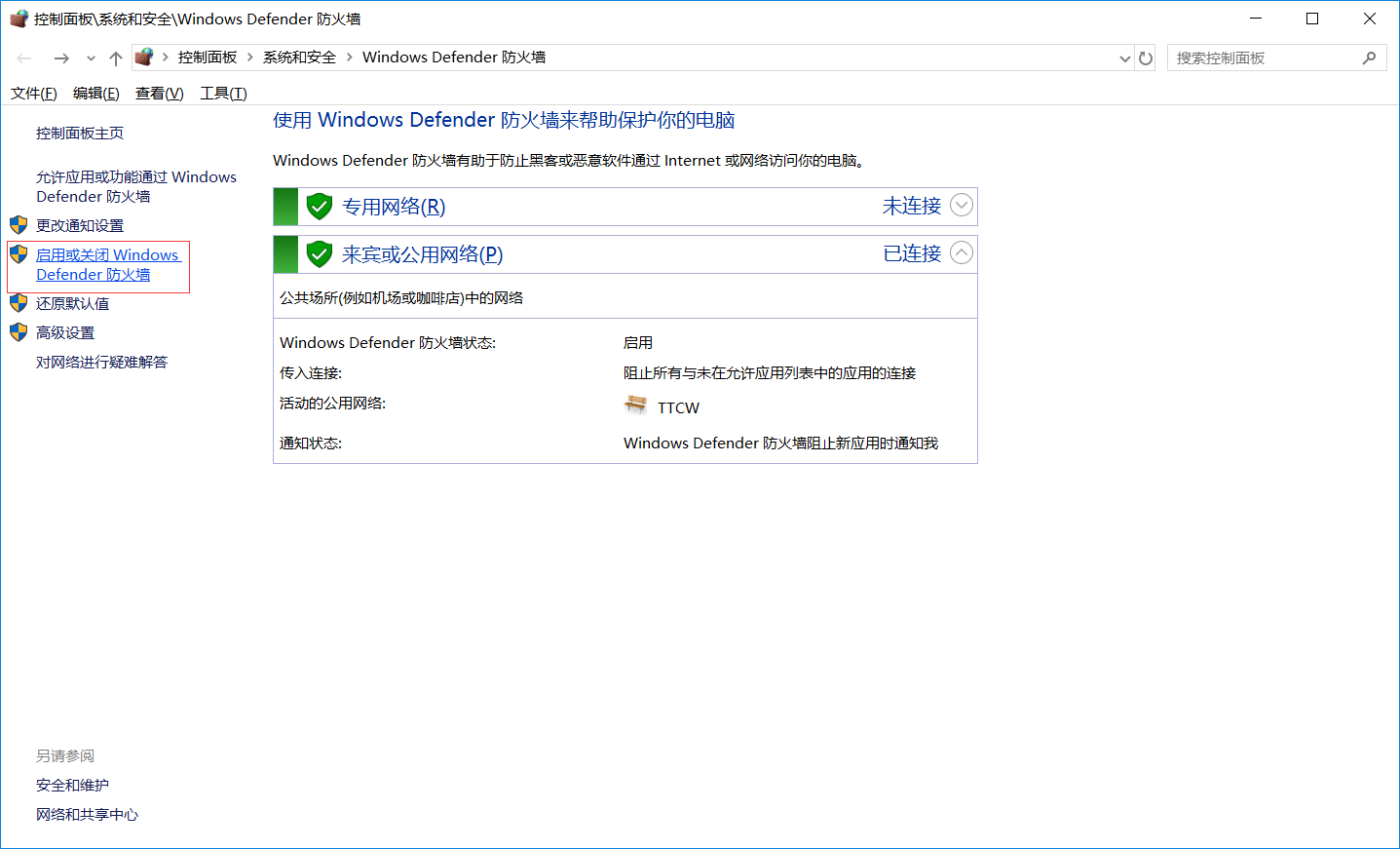Open chevron dropdown after 控制面板 breadcrumb

250,58
